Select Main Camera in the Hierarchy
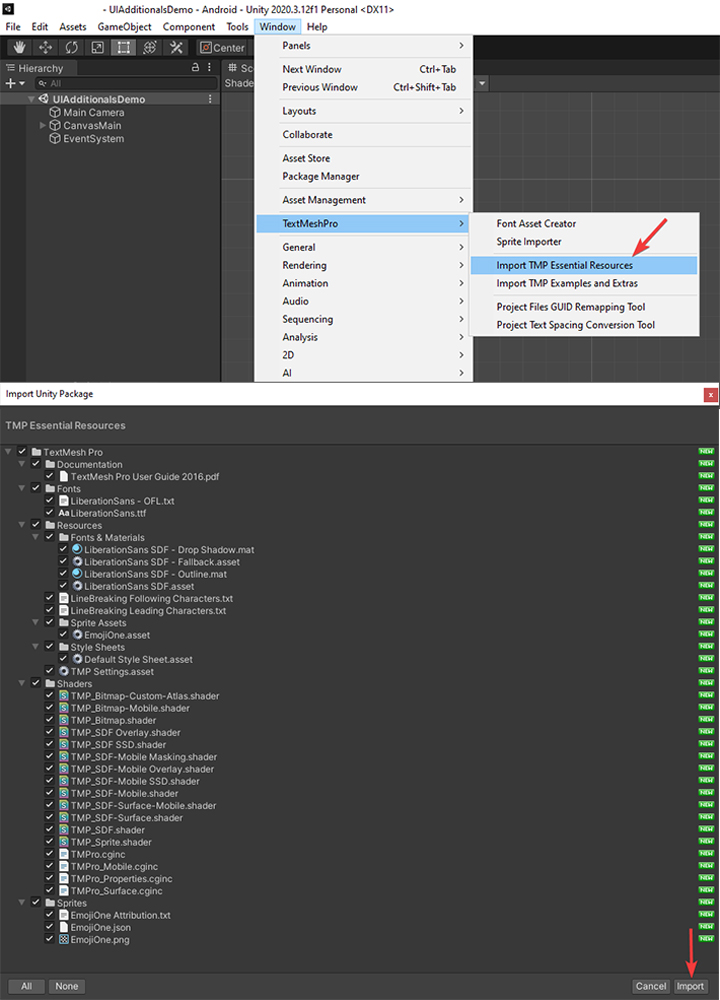The image size is (720, 1000). [x=94, y=112]
